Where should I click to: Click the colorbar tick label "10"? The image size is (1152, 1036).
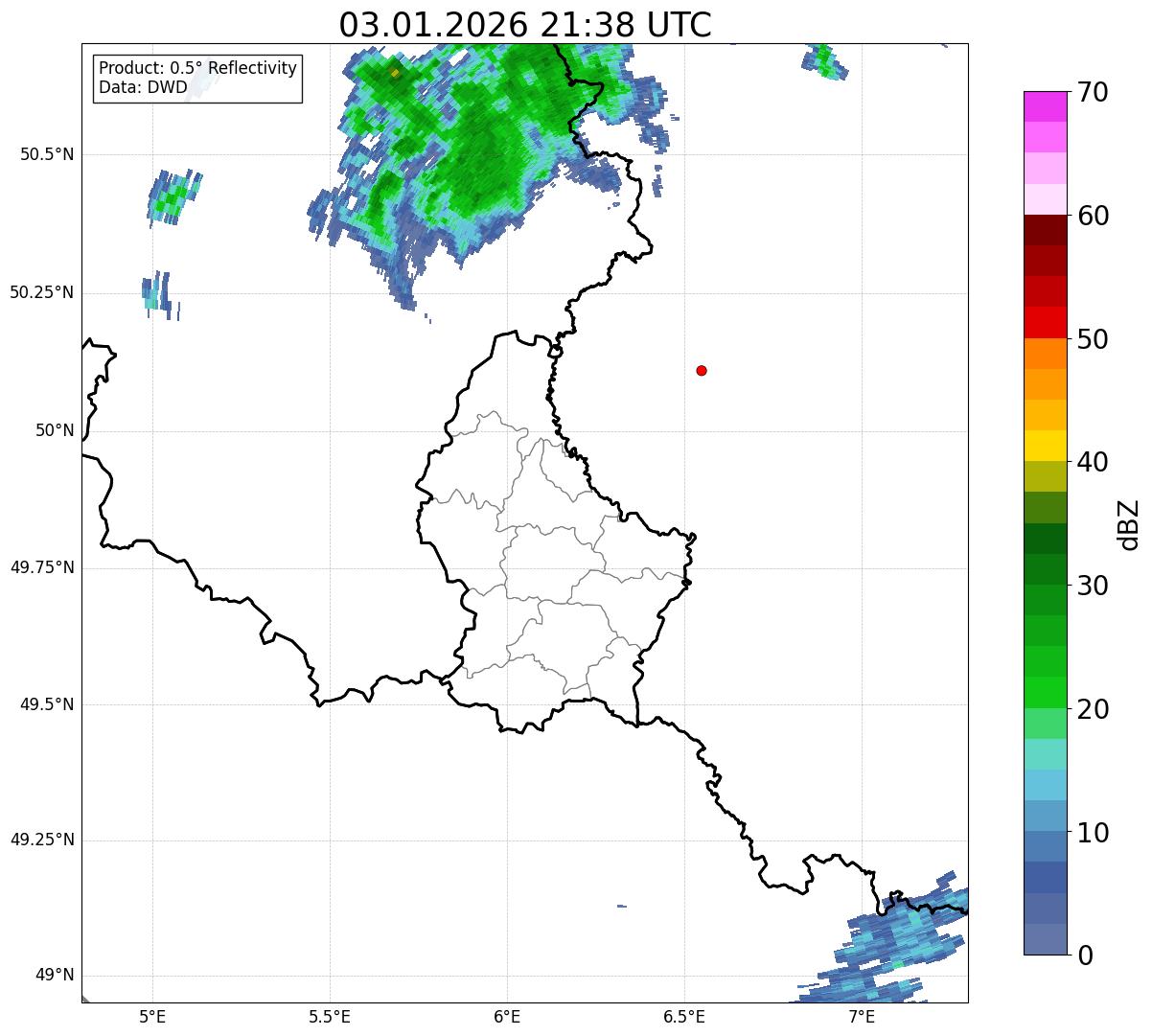point(1093,833)
